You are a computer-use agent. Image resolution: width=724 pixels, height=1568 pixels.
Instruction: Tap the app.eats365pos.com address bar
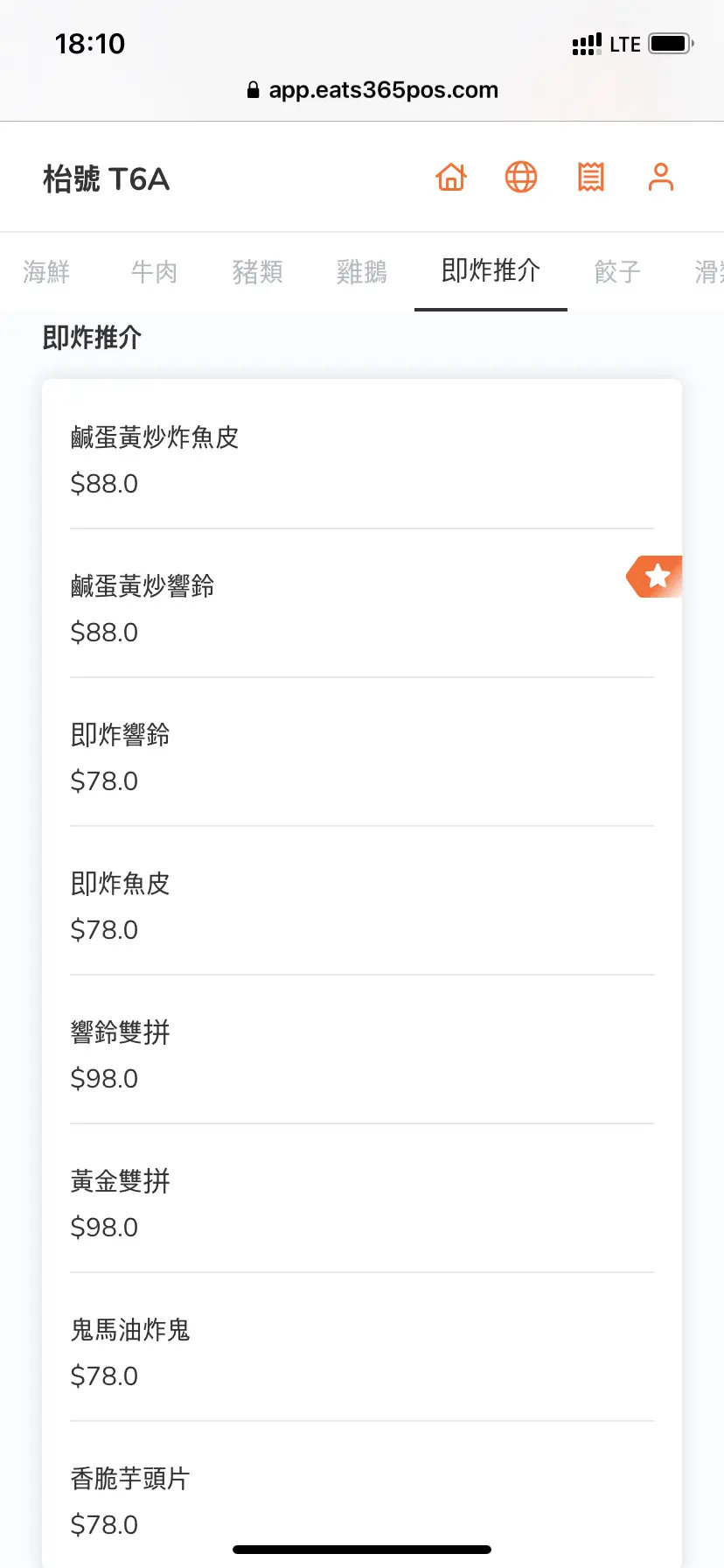click(383, 90)
